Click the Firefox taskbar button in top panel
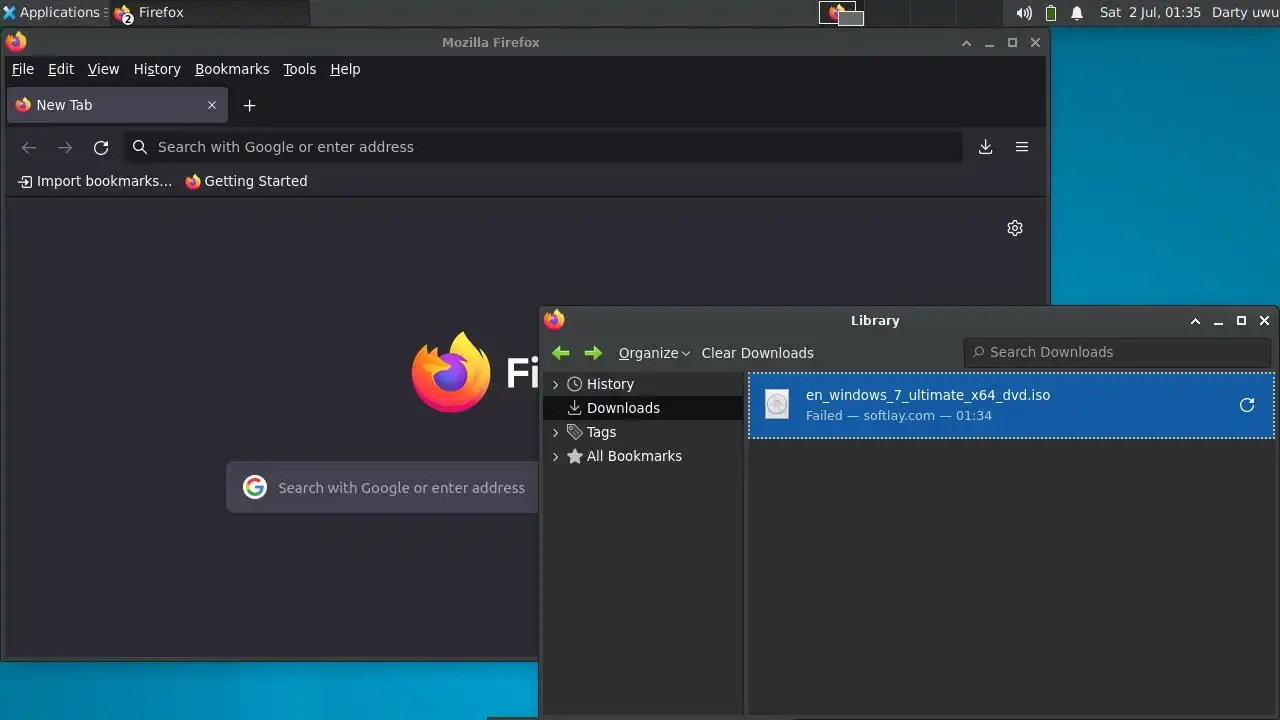This screenshot has height=720, width=1280. tap(210, 13)
